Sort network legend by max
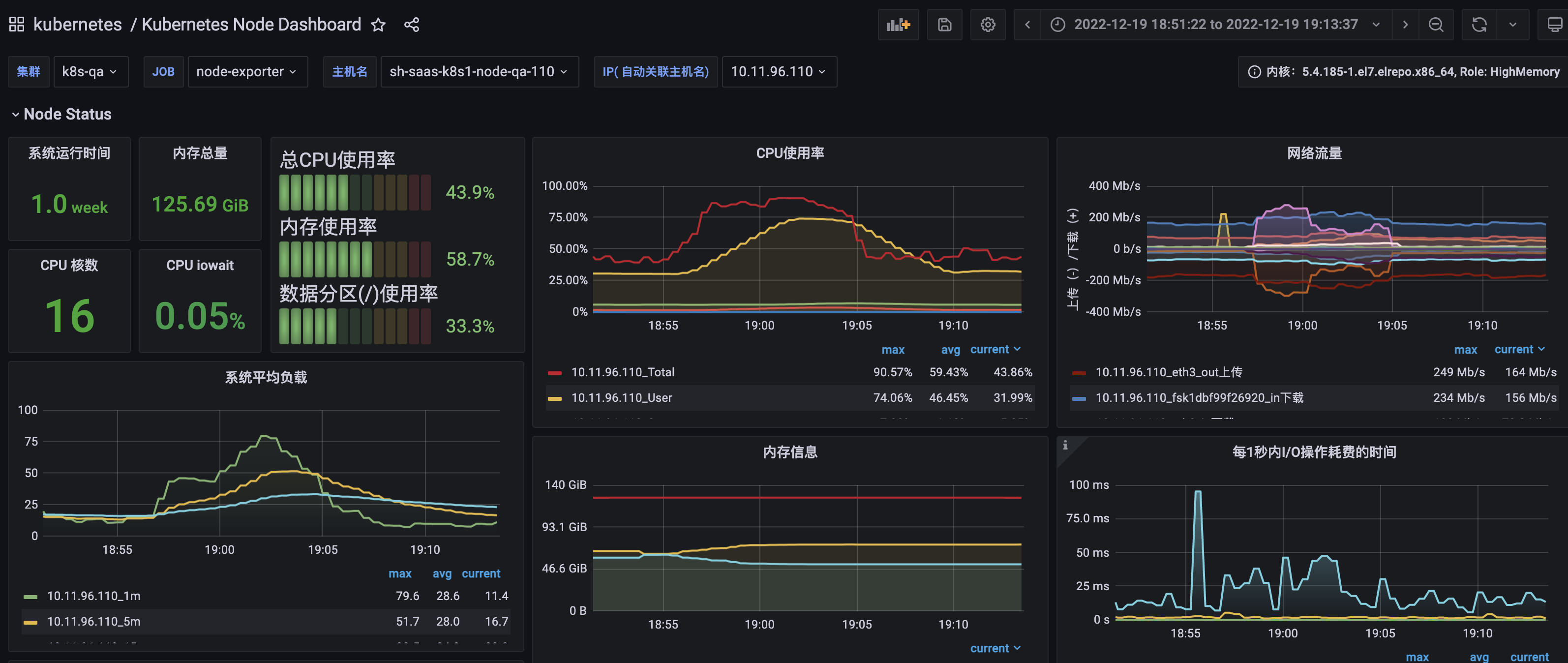Viewport: 1568px width, 663px height. (x=1465, y=350)
